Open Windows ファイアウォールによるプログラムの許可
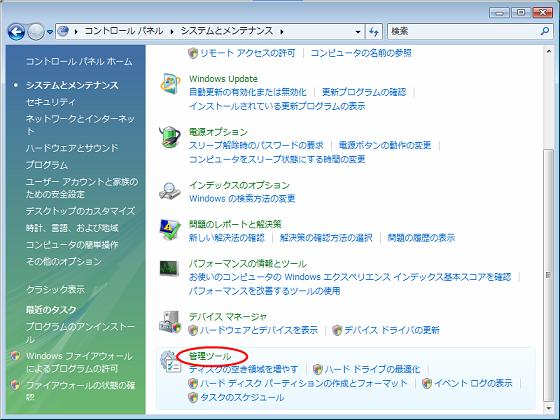The width and height of the screenshot is (560, 420). tap(79, 362)
